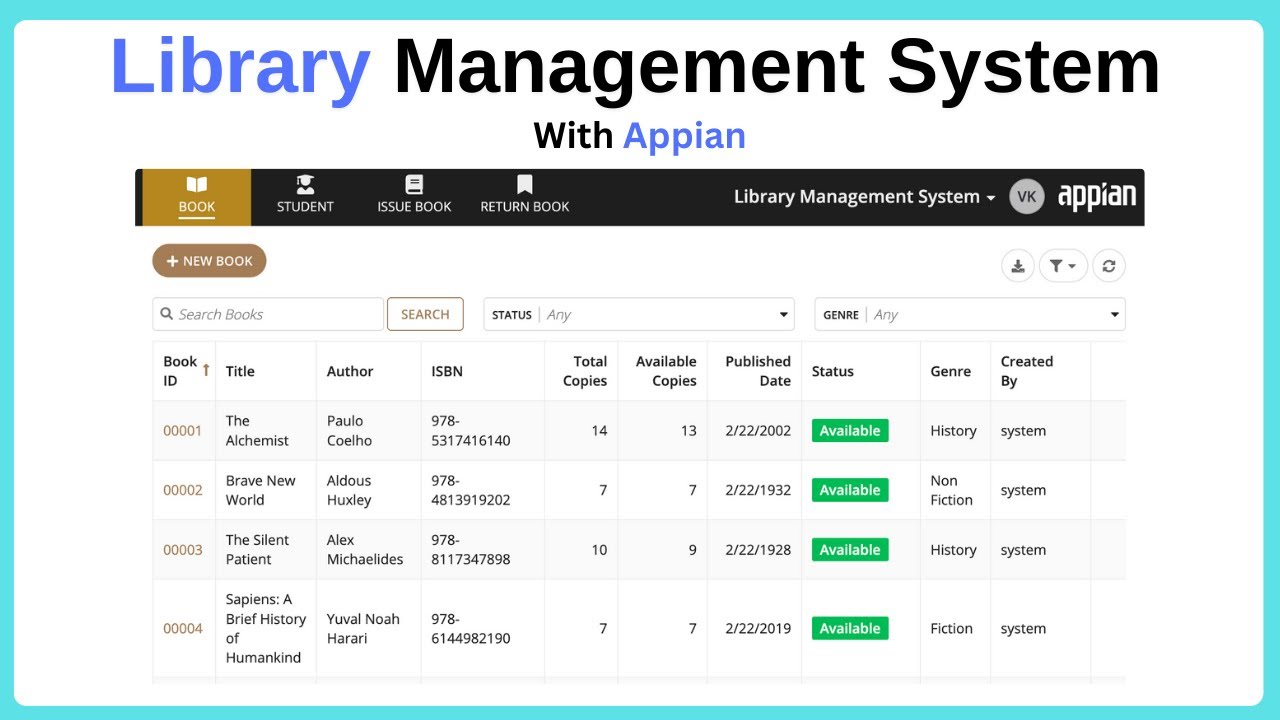1280x720 pixels.
Task: Sort by Total Copies header
Action: (585, 371)
